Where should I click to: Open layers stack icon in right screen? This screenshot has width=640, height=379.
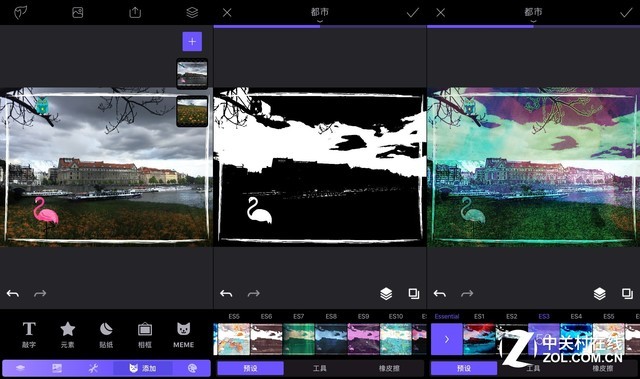click(x=600, y=293)
